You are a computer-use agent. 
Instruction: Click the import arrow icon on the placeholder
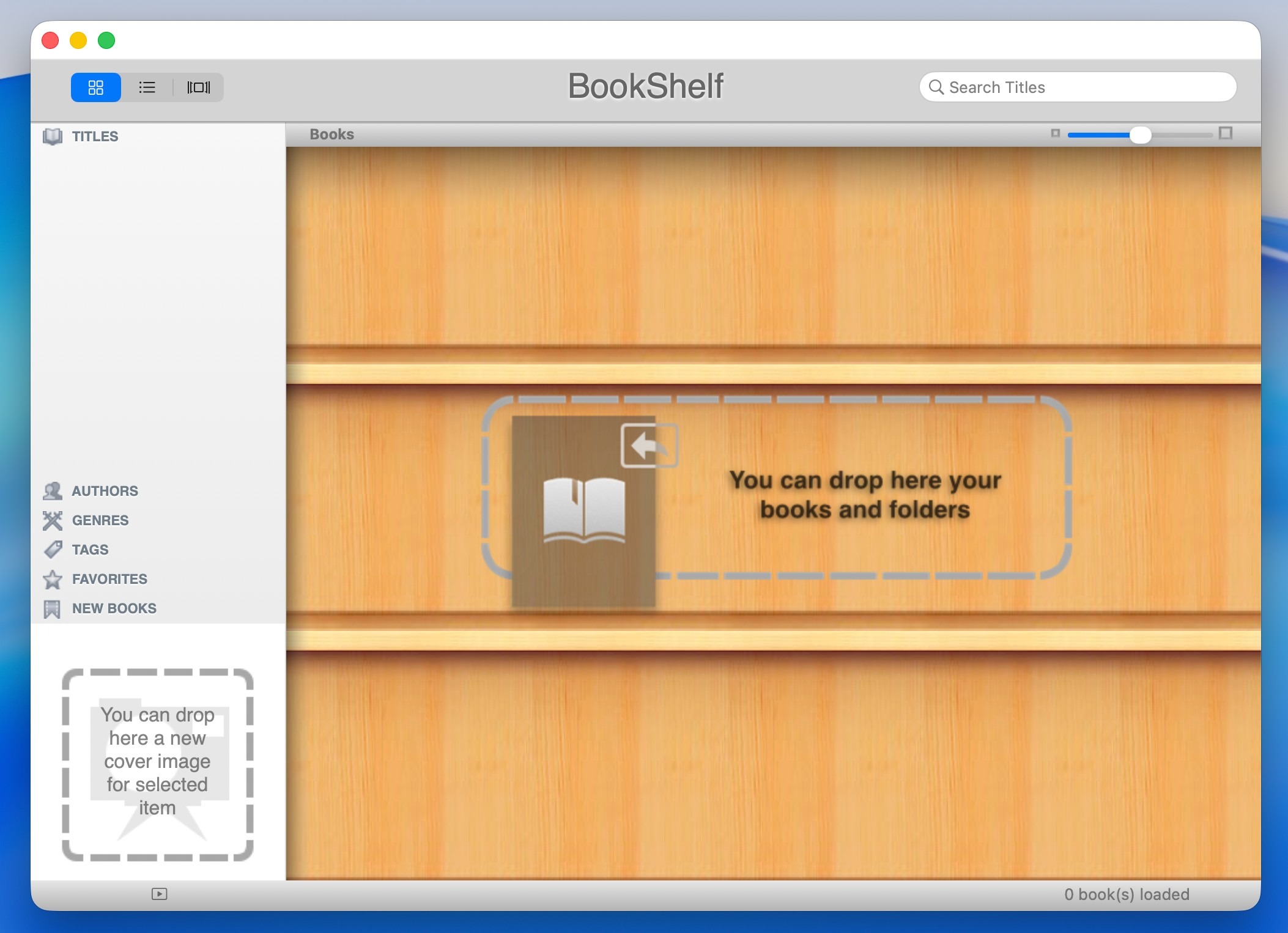pyautogui.click(x=650, y=445)
